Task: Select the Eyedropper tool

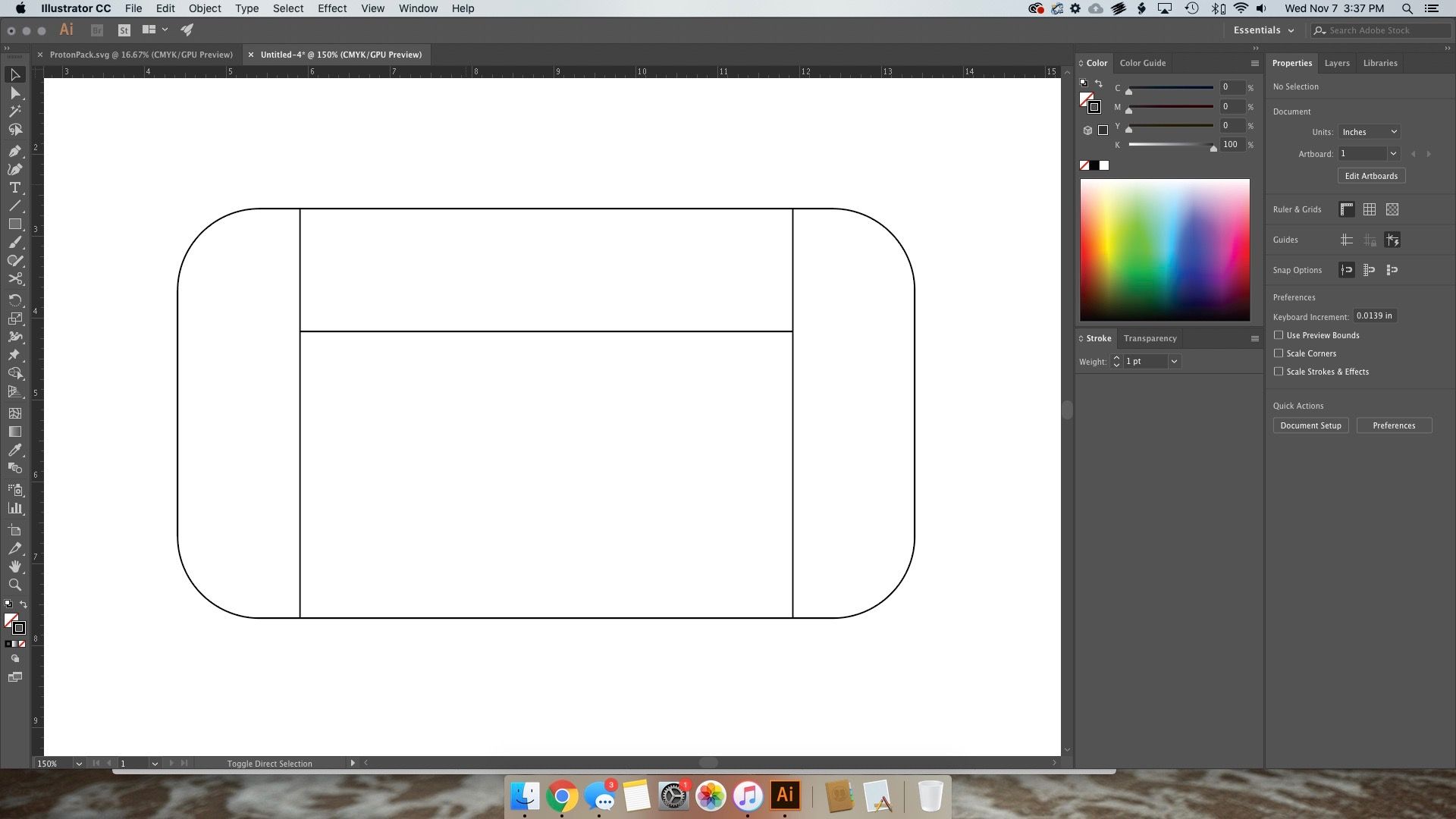Action: click(15, 450)
